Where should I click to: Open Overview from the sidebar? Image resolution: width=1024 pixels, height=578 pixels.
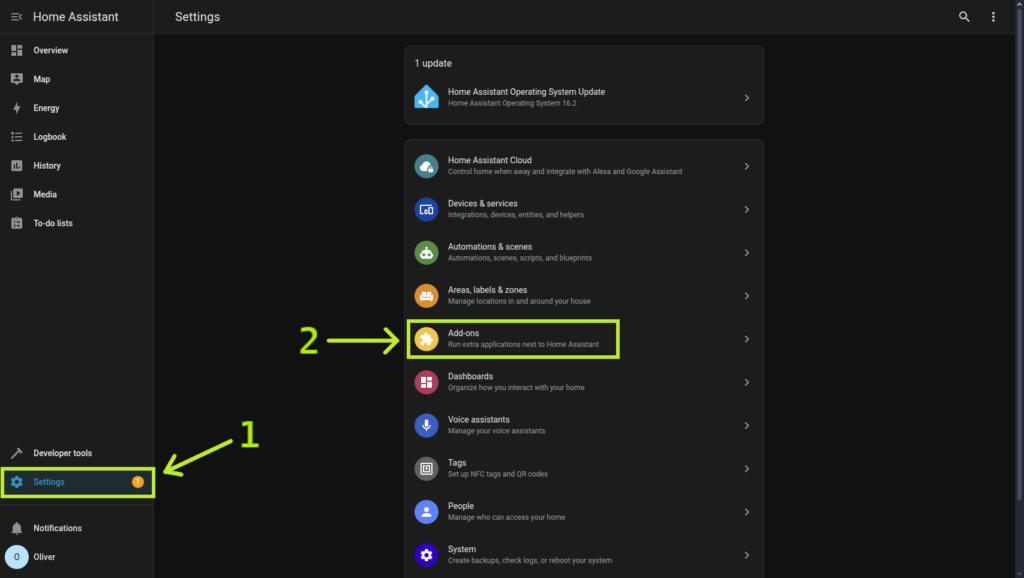pos(76,50)
